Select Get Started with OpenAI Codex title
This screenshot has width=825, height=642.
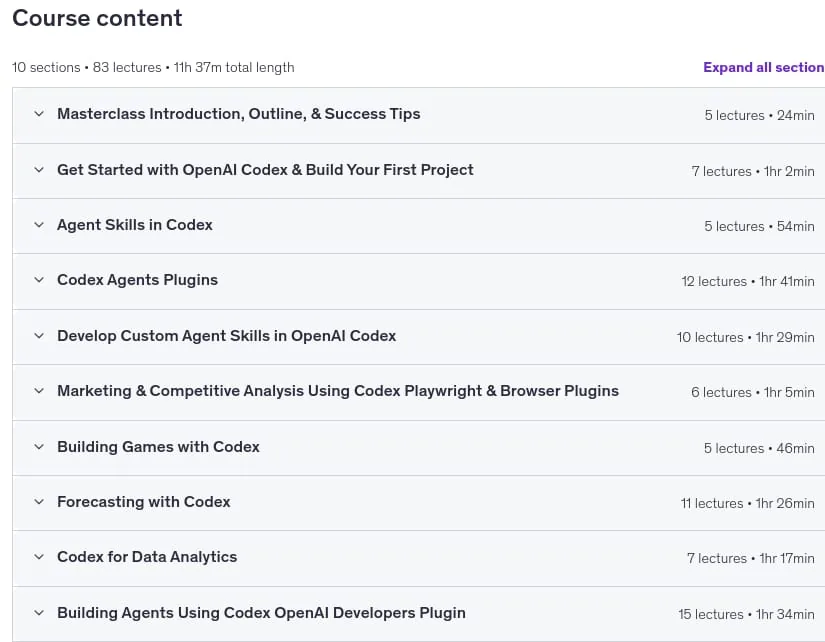point(265,169)
